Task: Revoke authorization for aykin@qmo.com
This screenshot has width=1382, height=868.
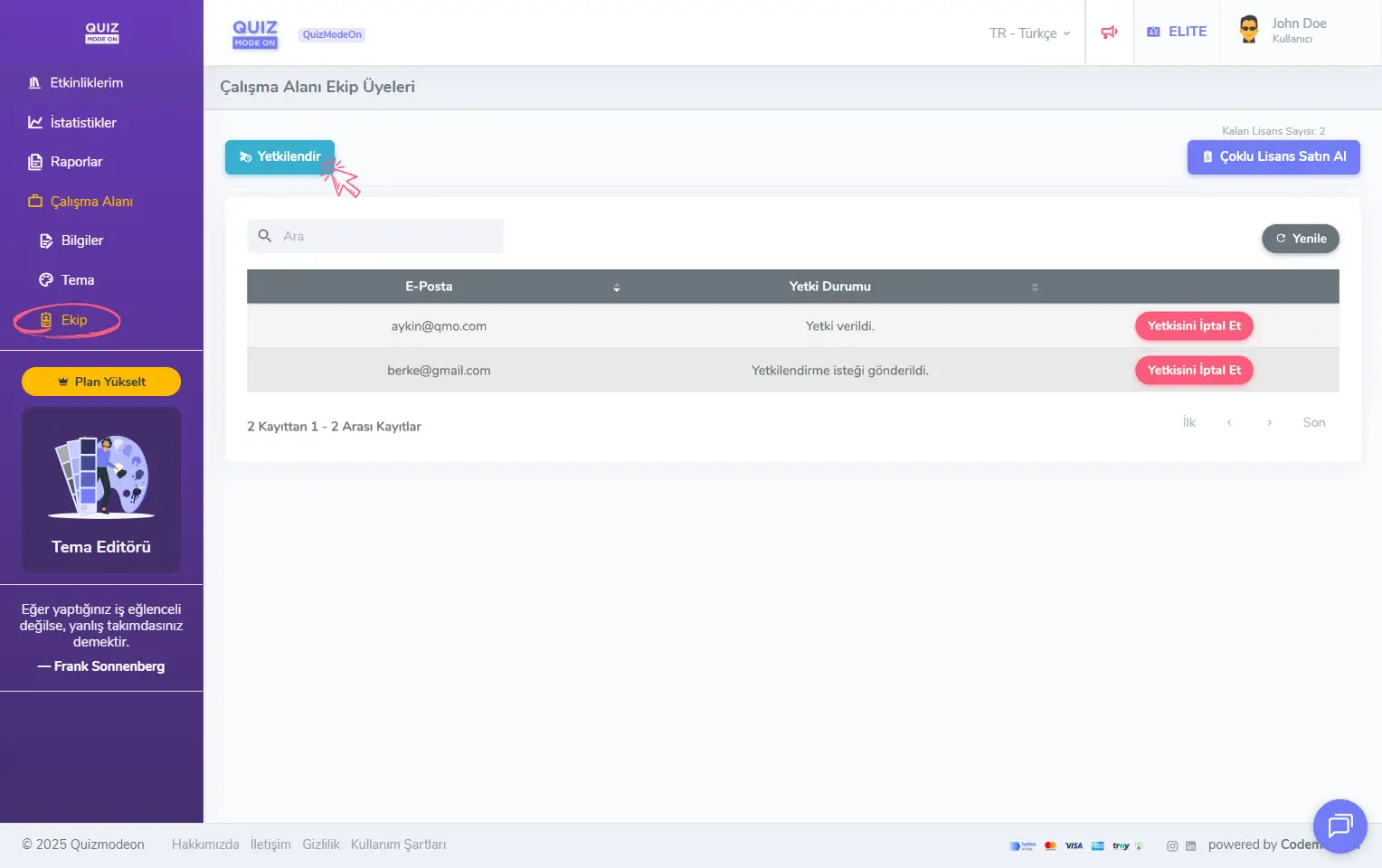Action: (1193, 326)
